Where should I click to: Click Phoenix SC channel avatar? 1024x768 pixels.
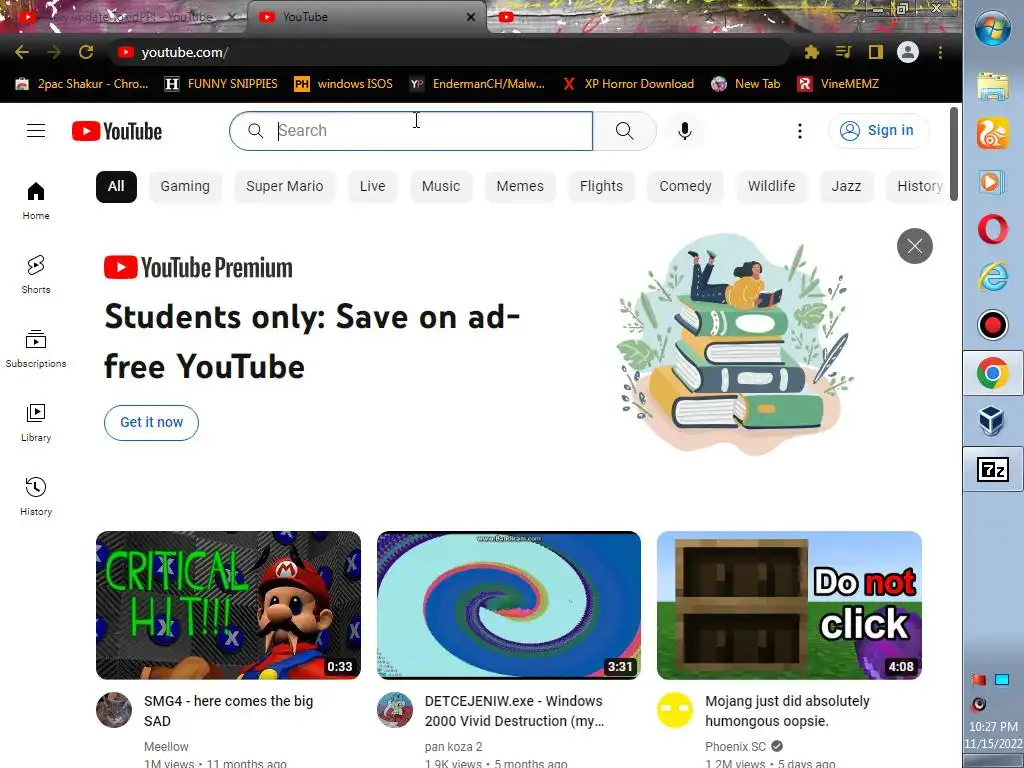pyautogui.click(x=675, y=710)
